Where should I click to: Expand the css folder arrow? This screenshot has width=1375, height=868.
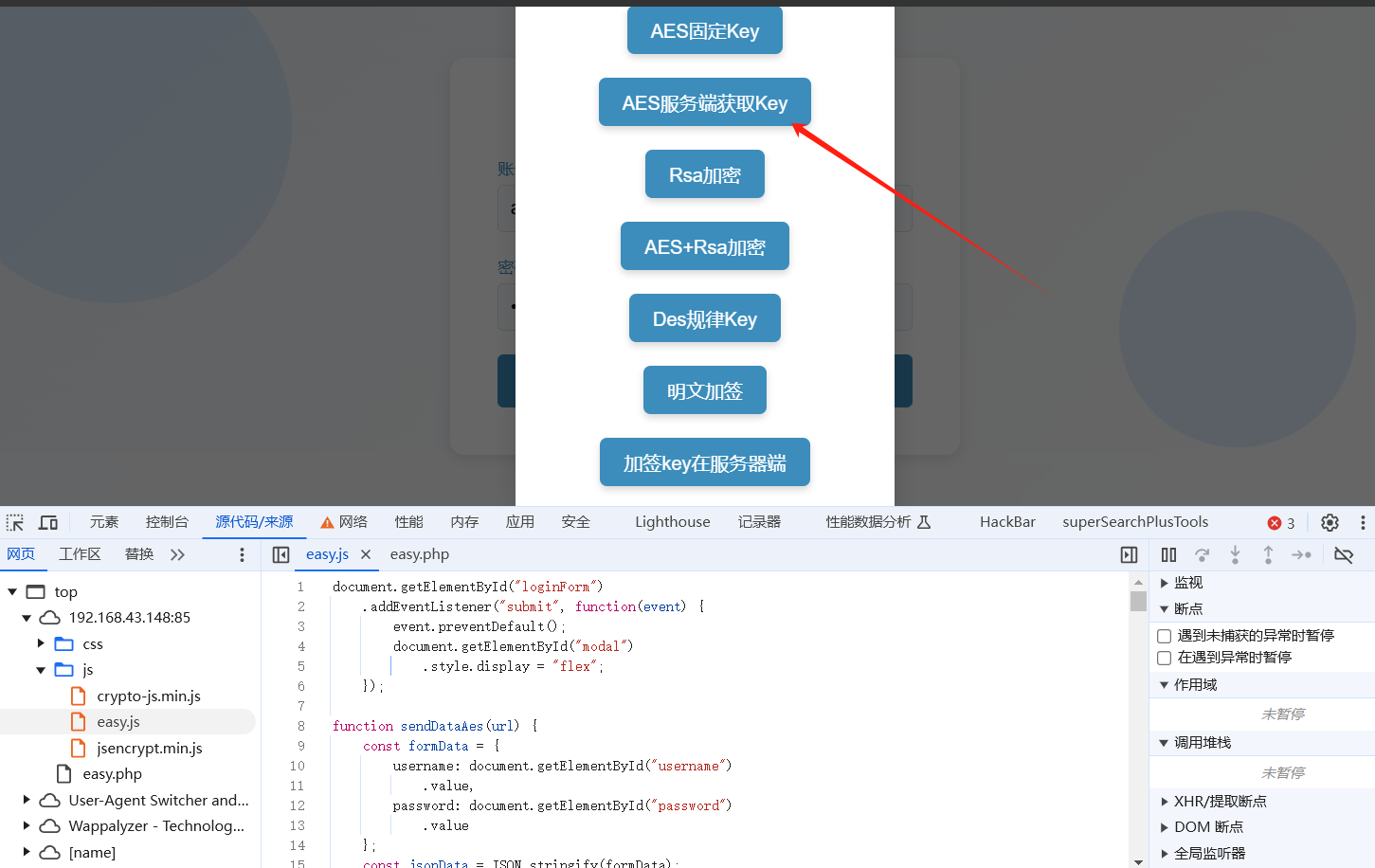pos(41,643)
